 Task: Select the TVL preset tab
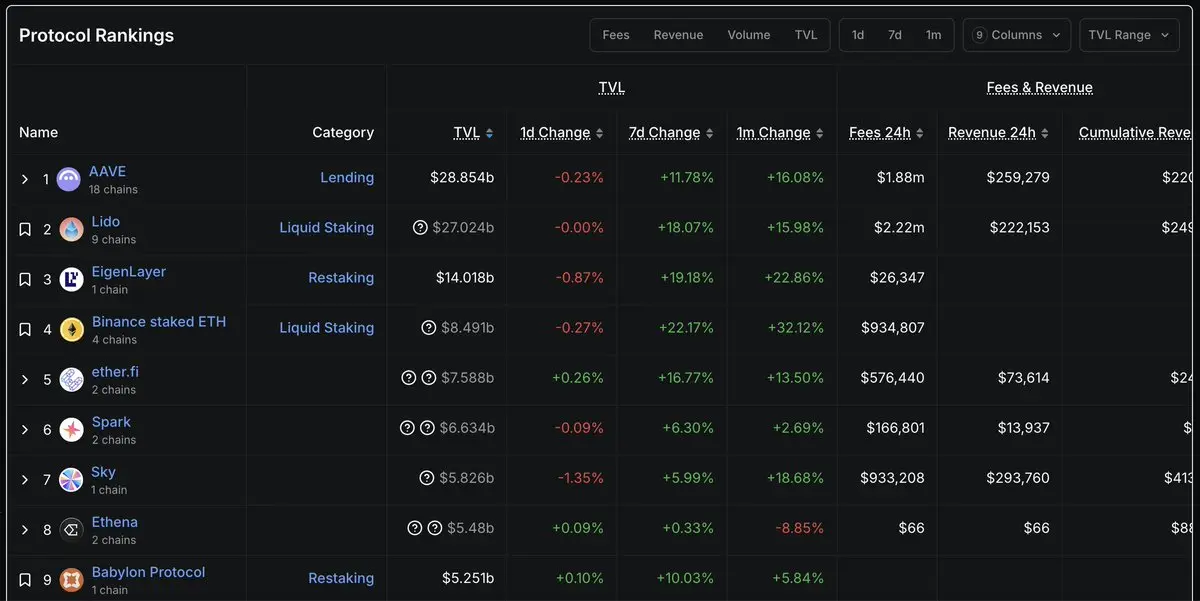pos(806,35)
